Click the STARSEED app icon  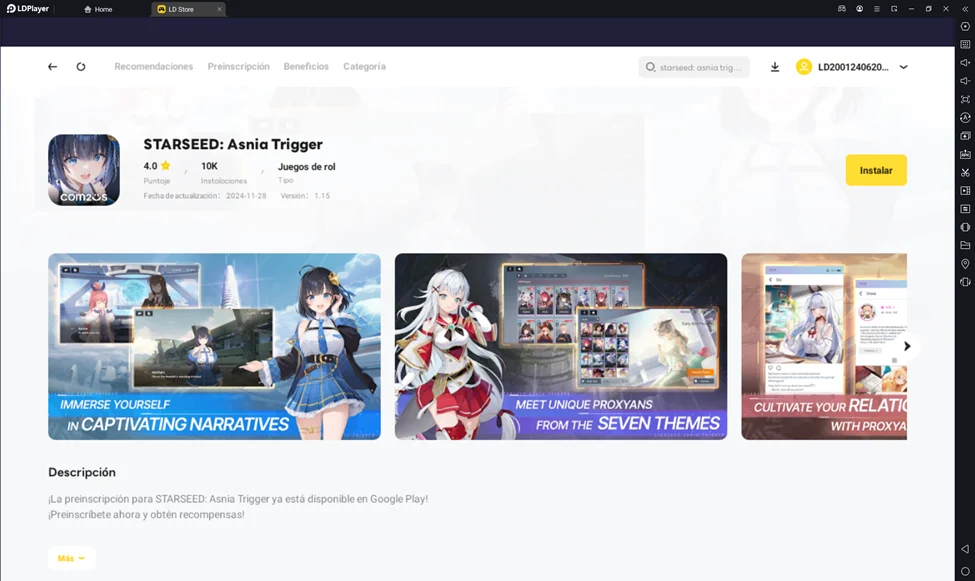[84, 170]
